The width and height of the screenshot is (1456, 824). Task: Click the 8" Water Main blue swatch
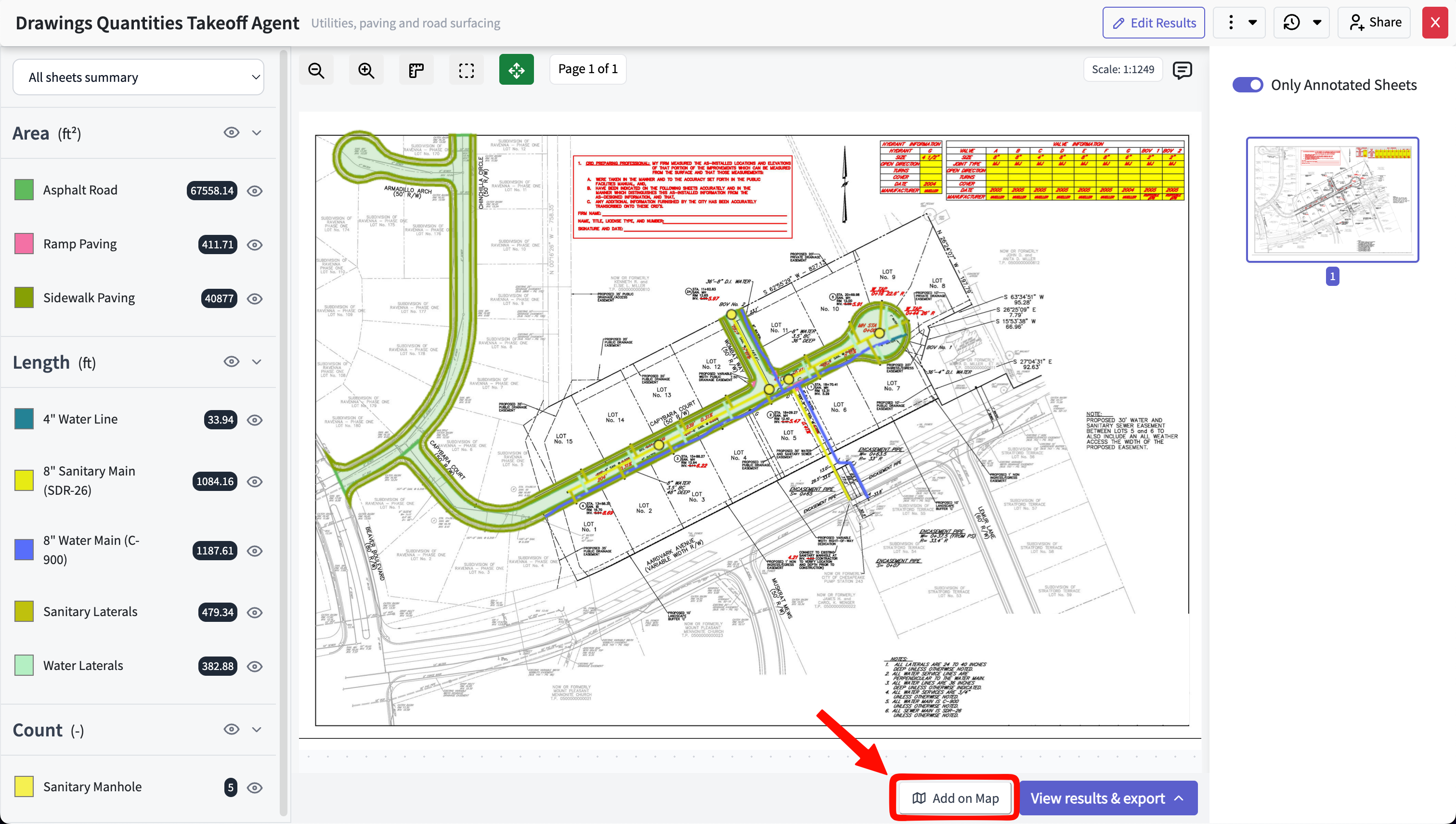pyautogui.click(x=24, y=550)
